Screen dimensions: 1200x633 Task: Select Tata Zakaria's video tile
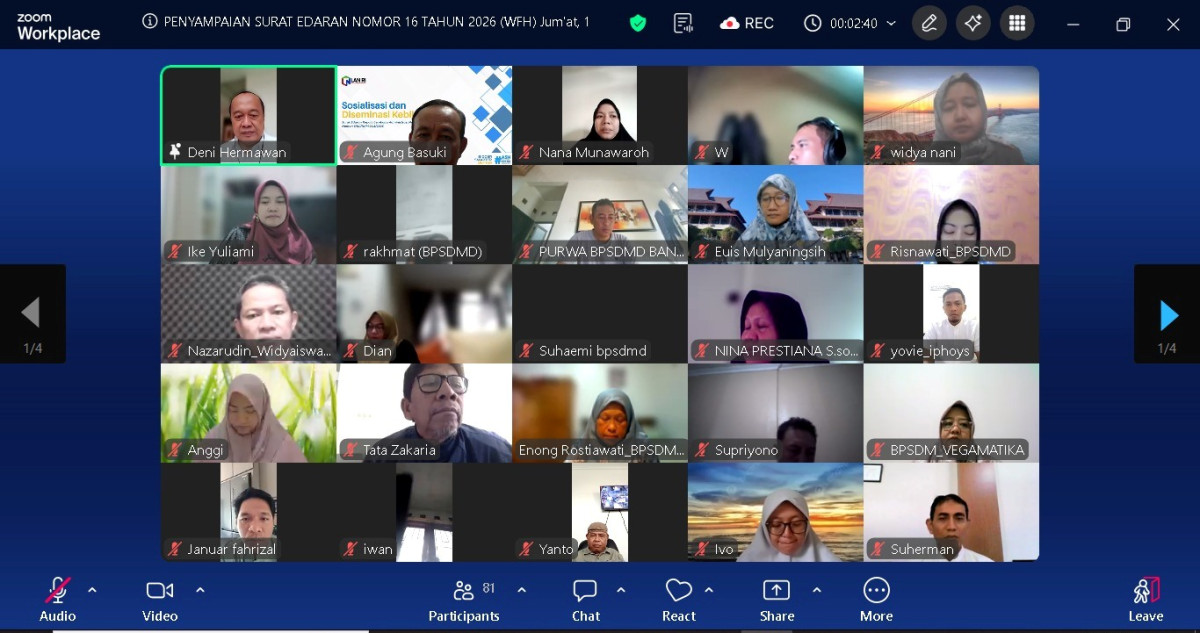[x=424, y=412]
